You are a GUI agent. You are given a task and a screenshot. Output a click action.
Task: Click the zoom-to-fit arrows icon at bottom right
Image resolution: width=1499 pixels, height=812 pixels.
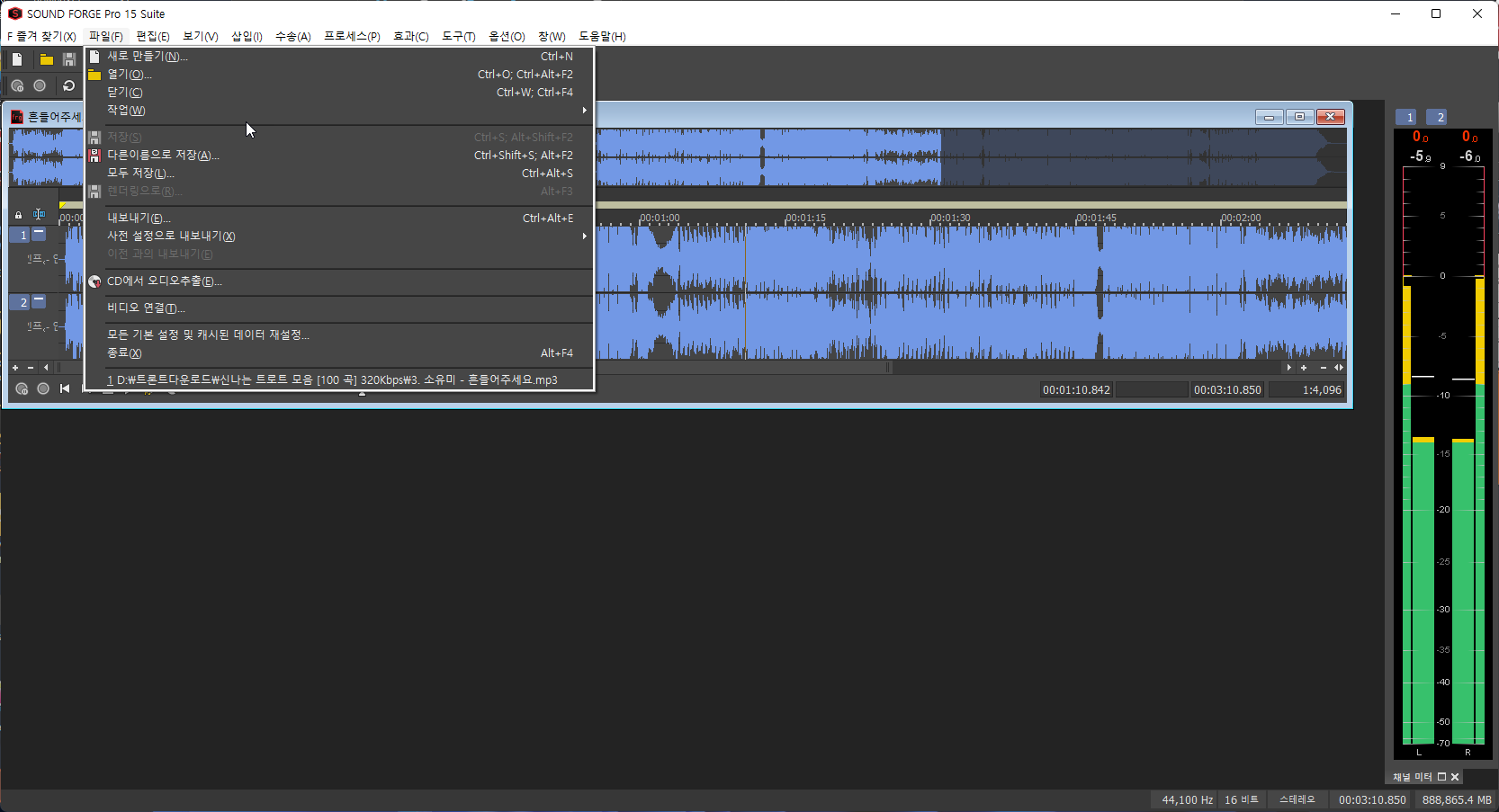point(1339,367)
